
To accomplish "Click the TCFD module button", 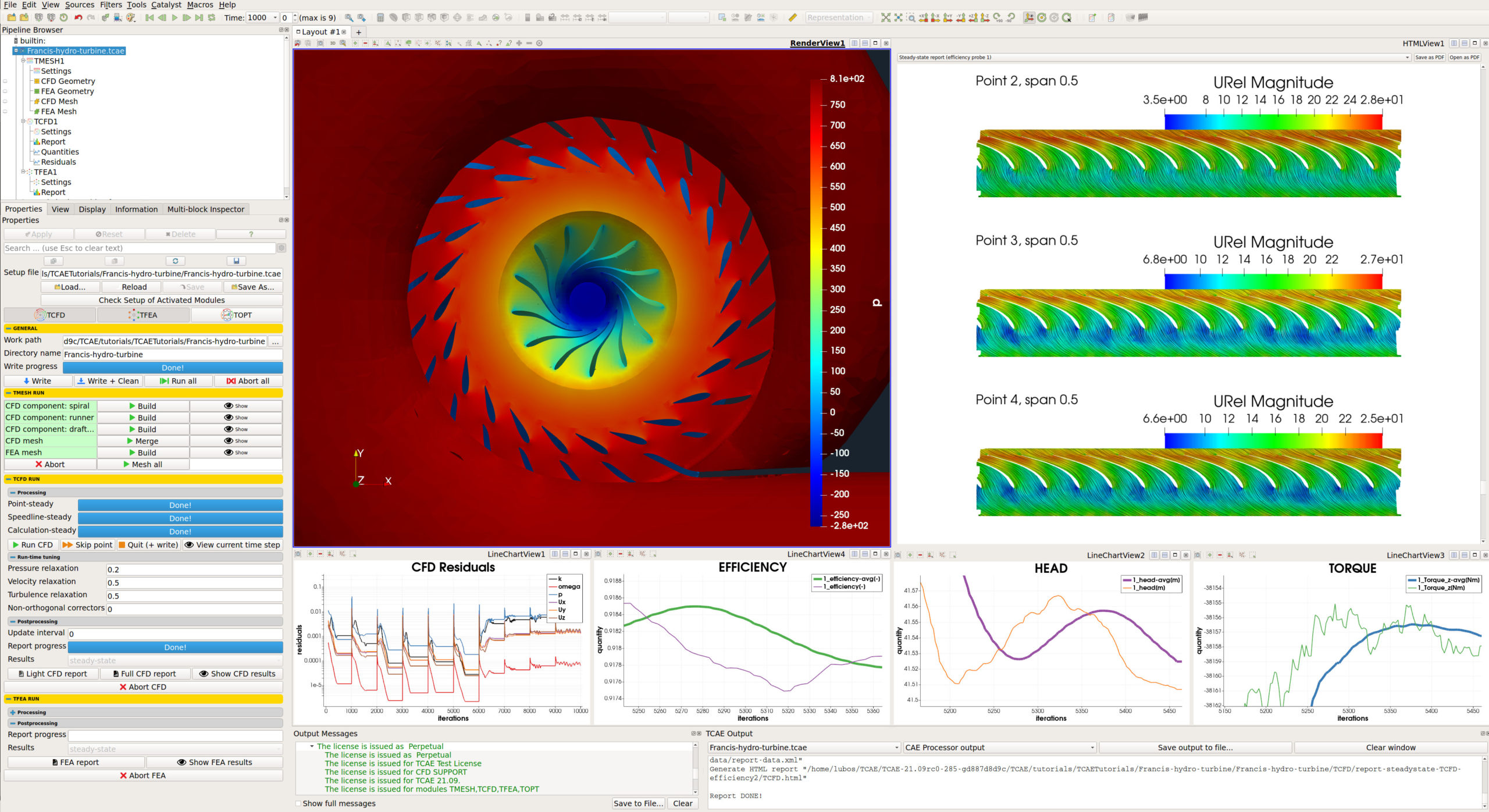I will 50,315.
